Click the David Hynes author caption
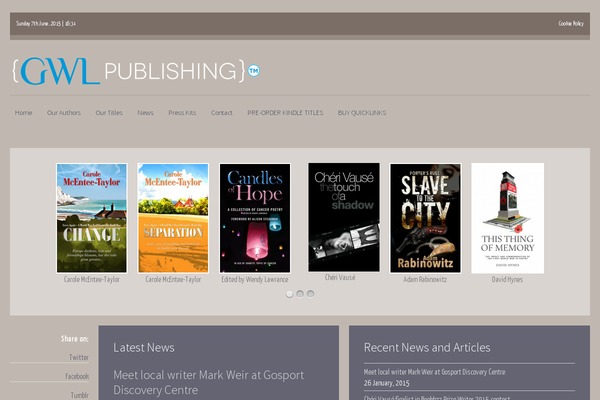 point(507,279)
